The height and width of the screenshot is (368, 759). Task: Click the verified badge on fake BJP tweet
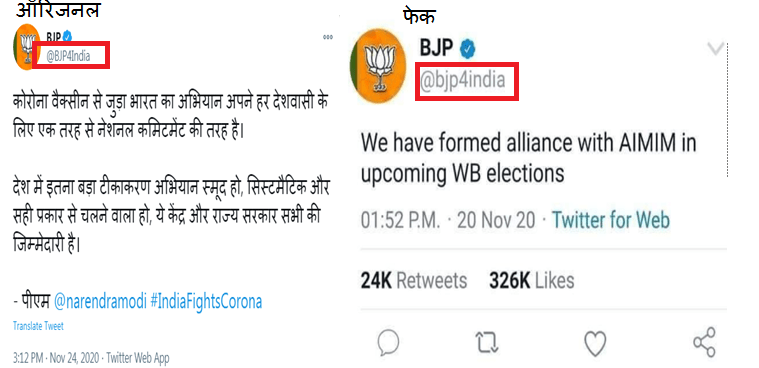[x=467, y=48]
